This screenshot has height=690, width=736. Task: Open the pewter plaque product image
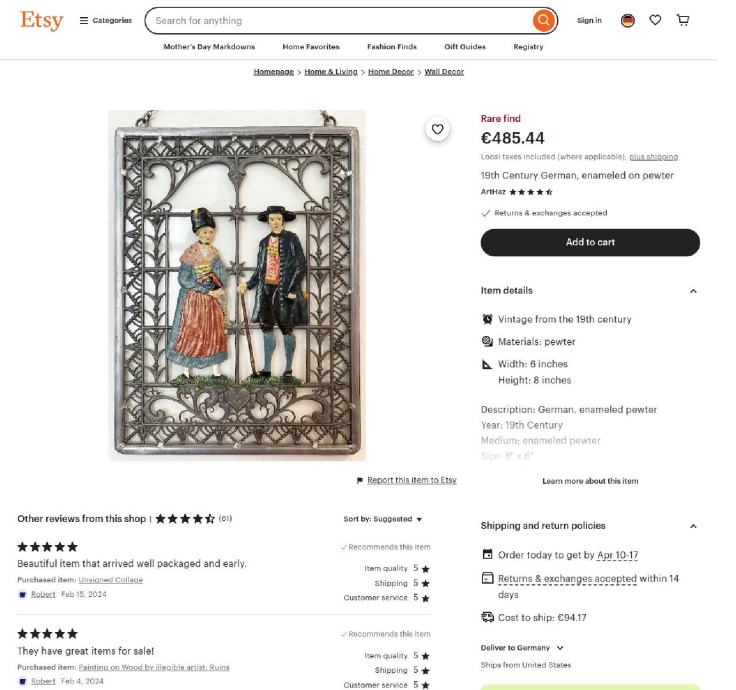(x=237, y=285)
